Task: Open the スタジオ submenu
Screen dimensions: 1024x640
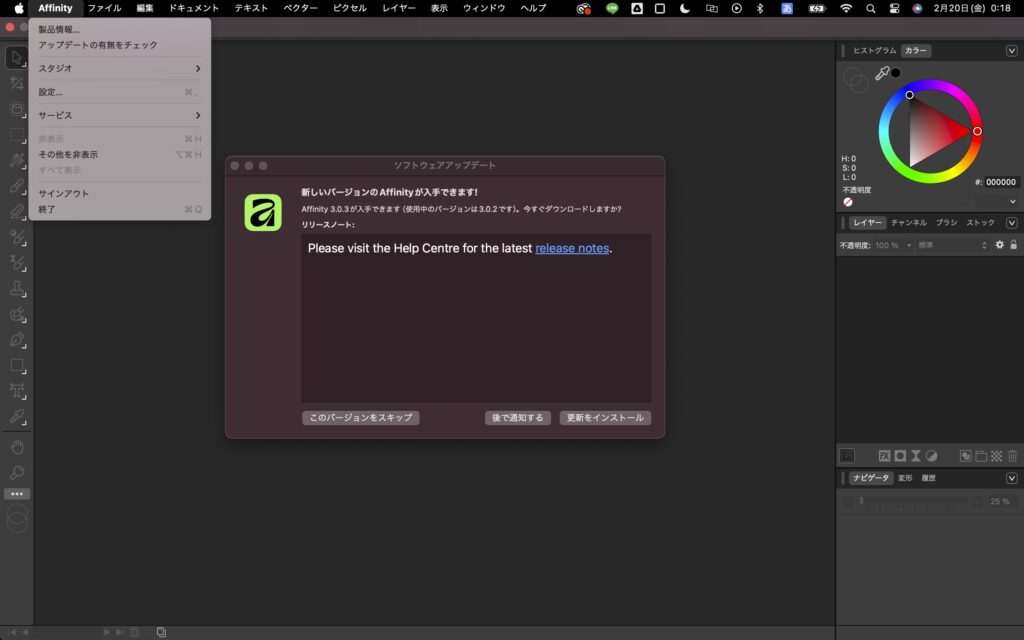Action: coord(120,68)
